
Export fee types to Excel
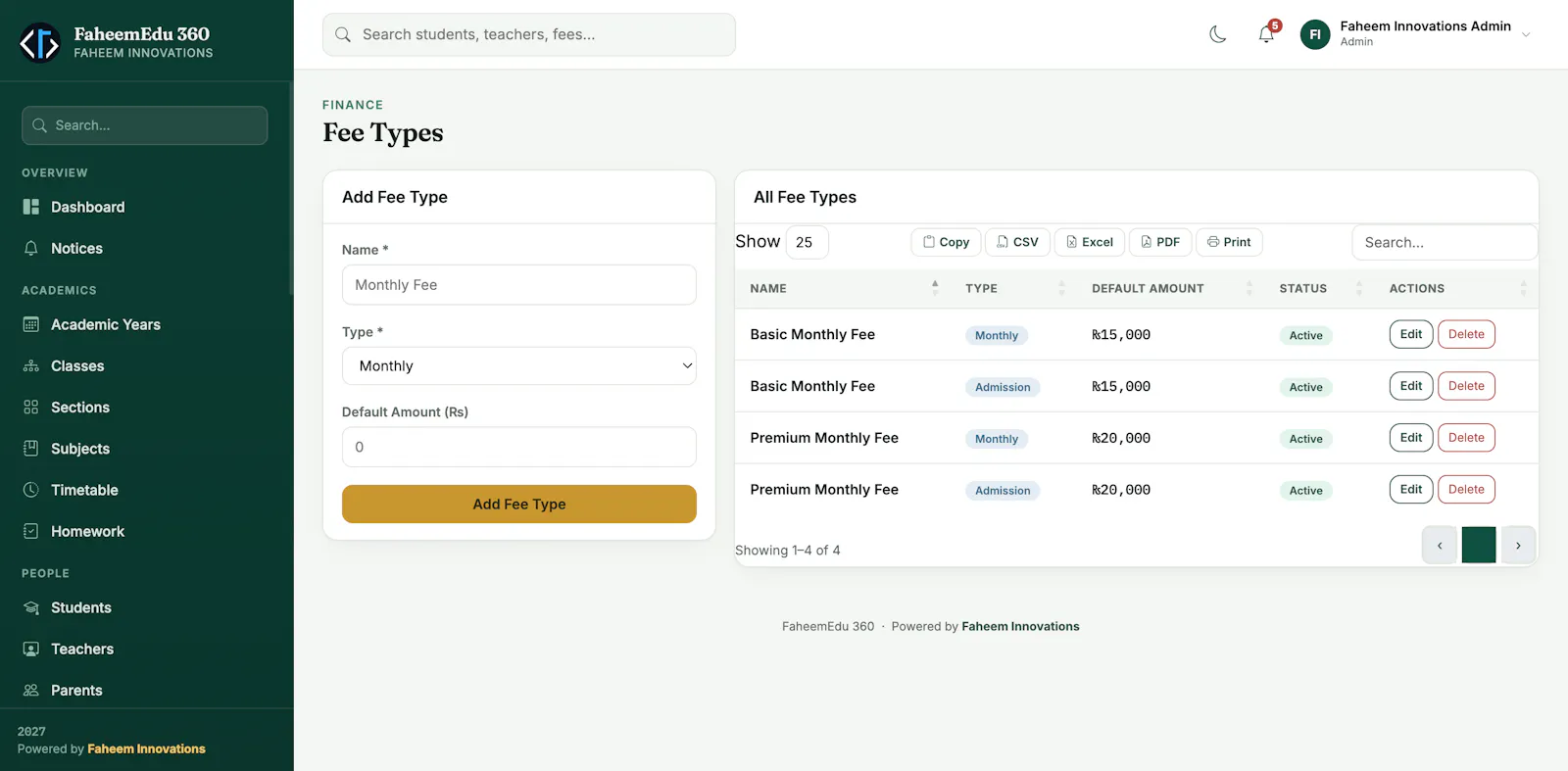(x=1090, y=242)
